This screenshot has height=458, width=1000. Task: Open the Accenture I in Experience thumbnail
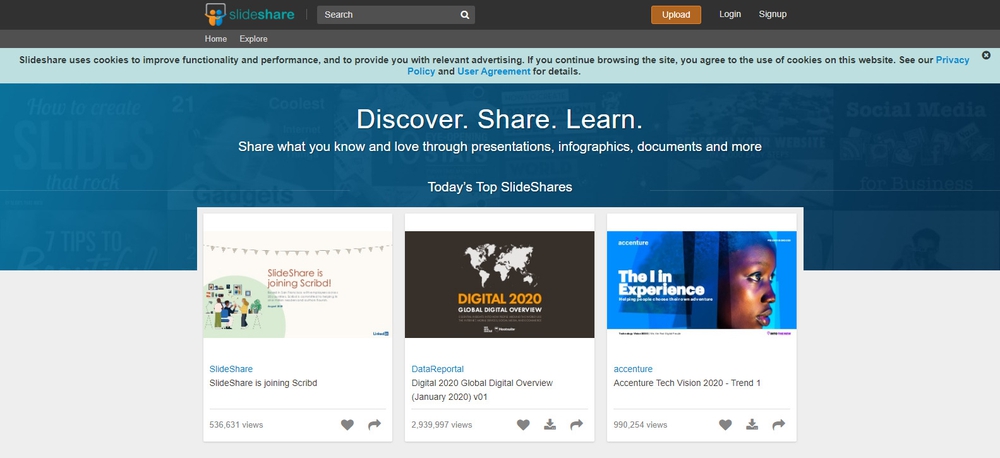702,284
